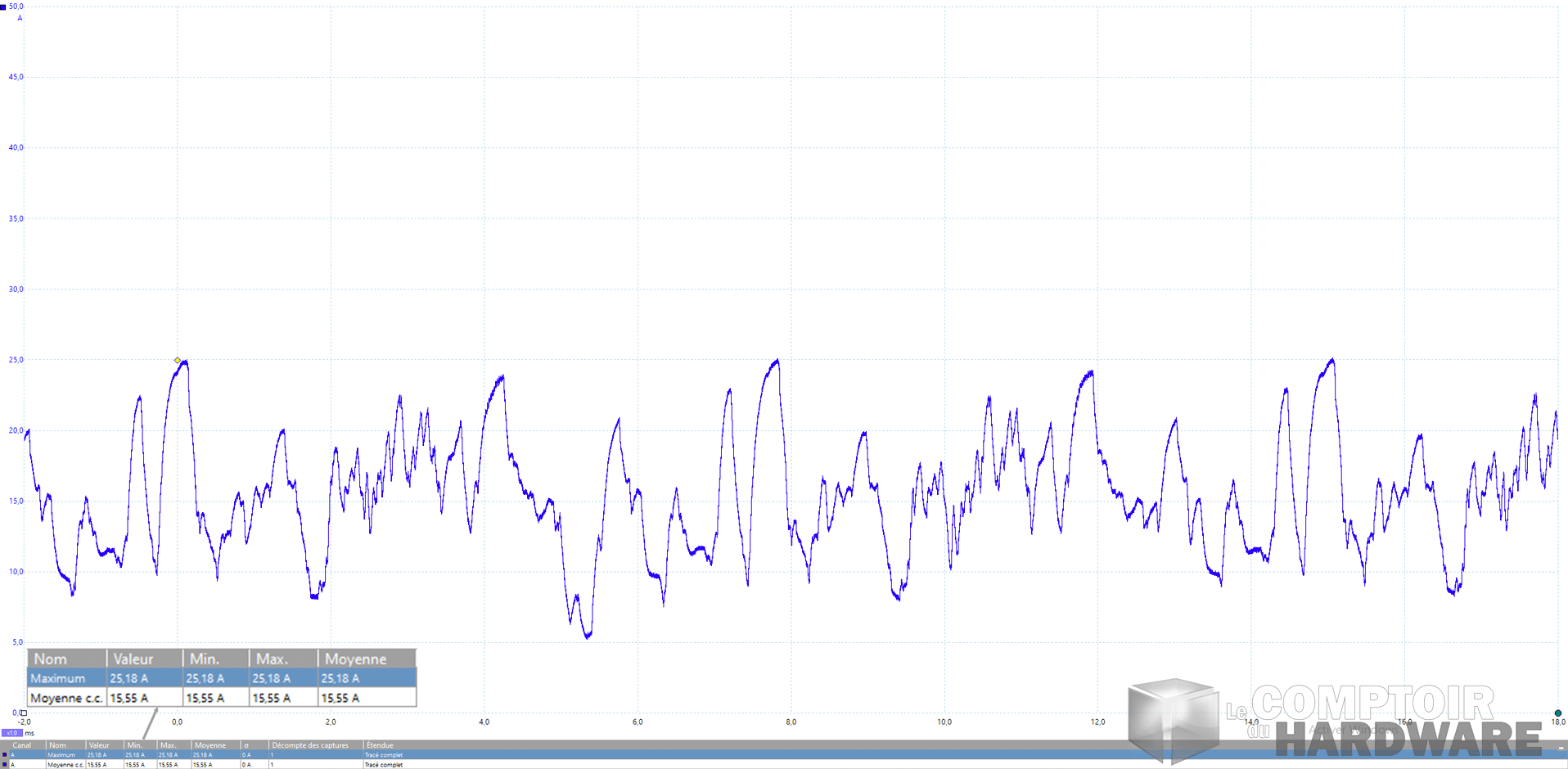1568x769 pixels.
Task: Click the Valeur column header in the bottom table
Action: [x=99, y=745]
